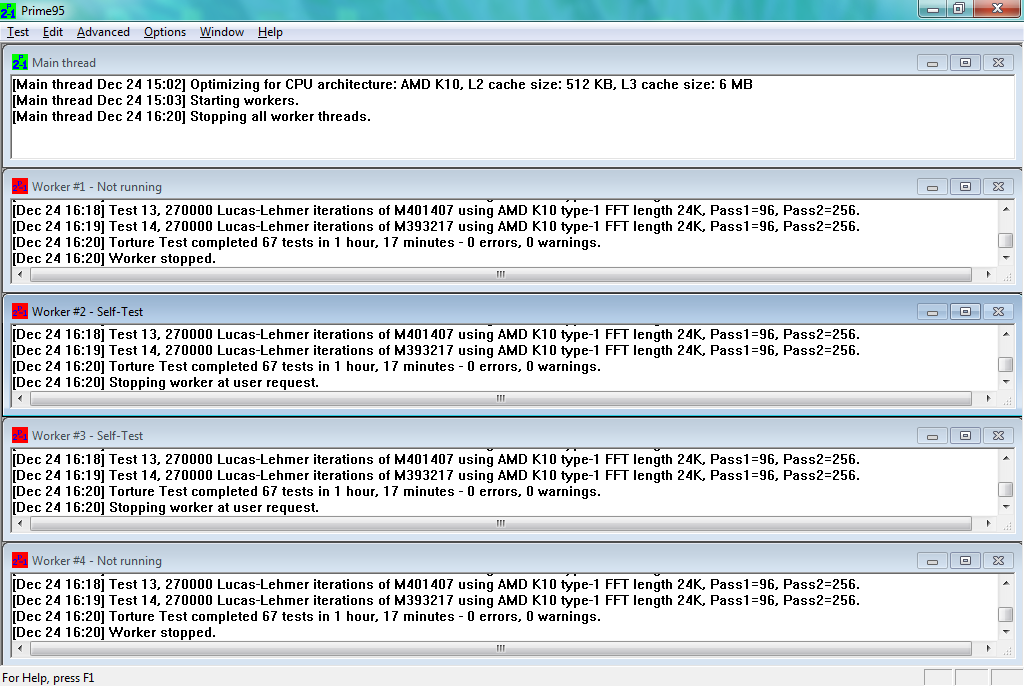This screenshot has height=686, width=1024.
Task: Click Worker #4 vertical scroll down arrow
Action: (x=1006, y=632)
